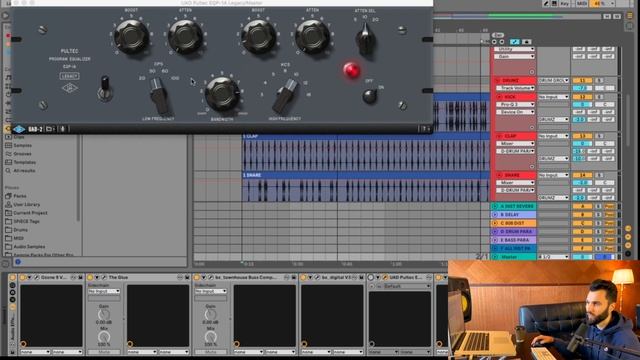Fold the DRUMS group track
This screenshot has height=360, width=640.
[498, 80]
